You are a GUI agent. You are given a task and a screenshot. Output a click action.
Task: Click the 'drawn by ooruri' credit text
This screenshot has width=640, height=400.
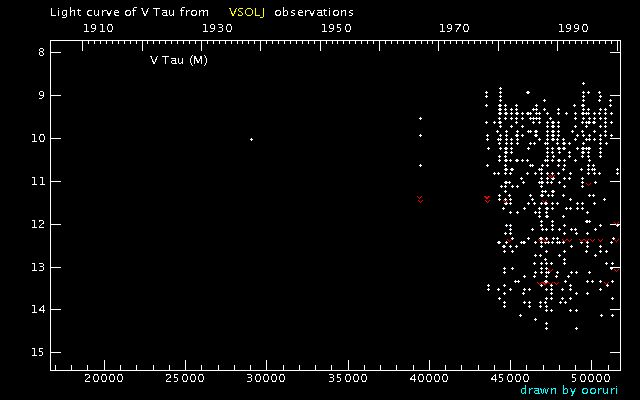pyautogui.click(x=569, y=390)
